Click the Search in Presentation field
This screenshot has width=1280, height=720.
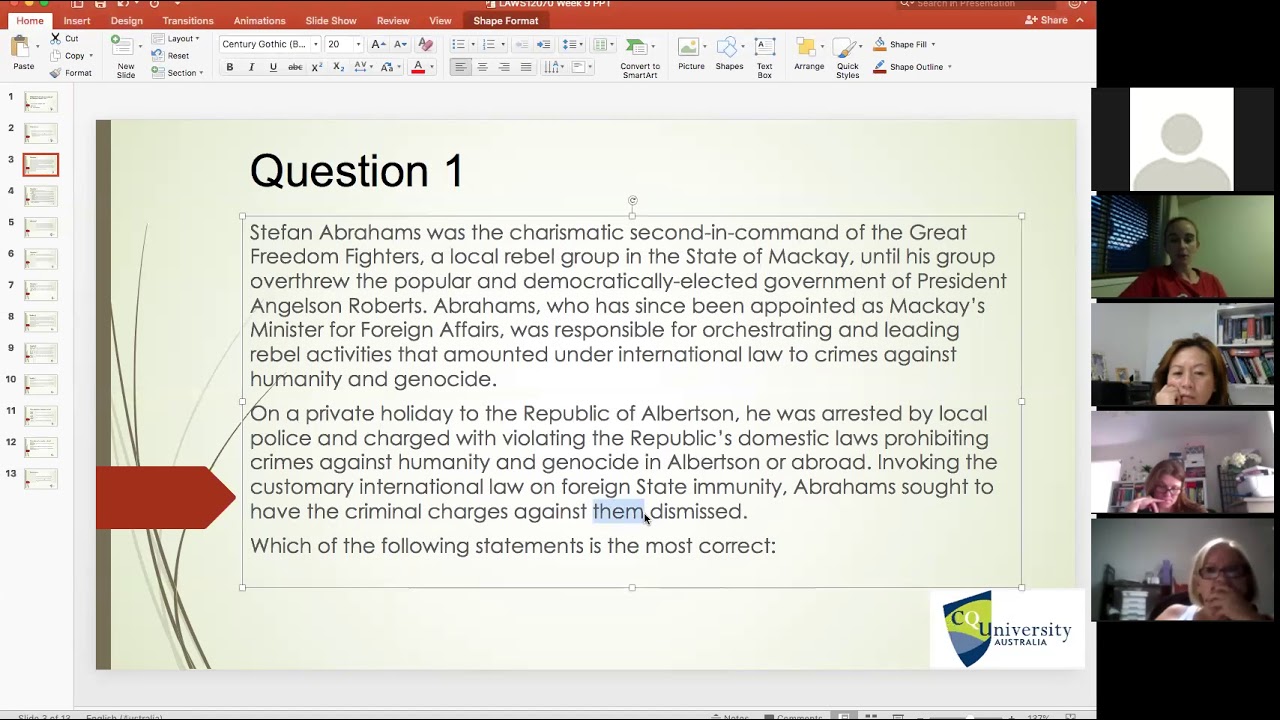tap(975, 4)
